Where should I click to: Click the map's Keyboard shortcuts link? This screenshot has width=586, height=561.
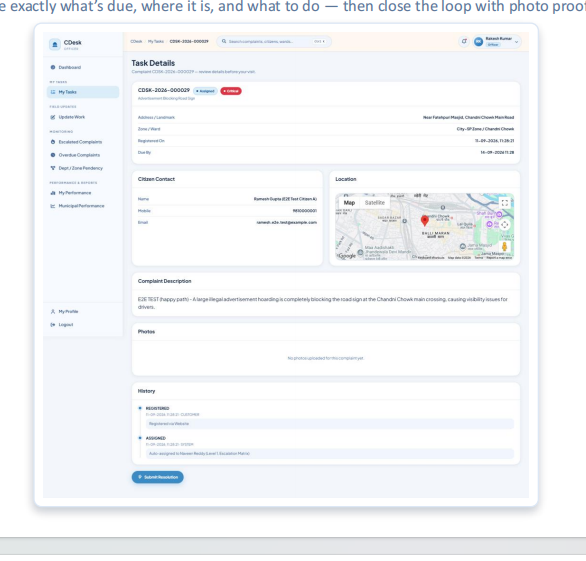coord(431,258)
